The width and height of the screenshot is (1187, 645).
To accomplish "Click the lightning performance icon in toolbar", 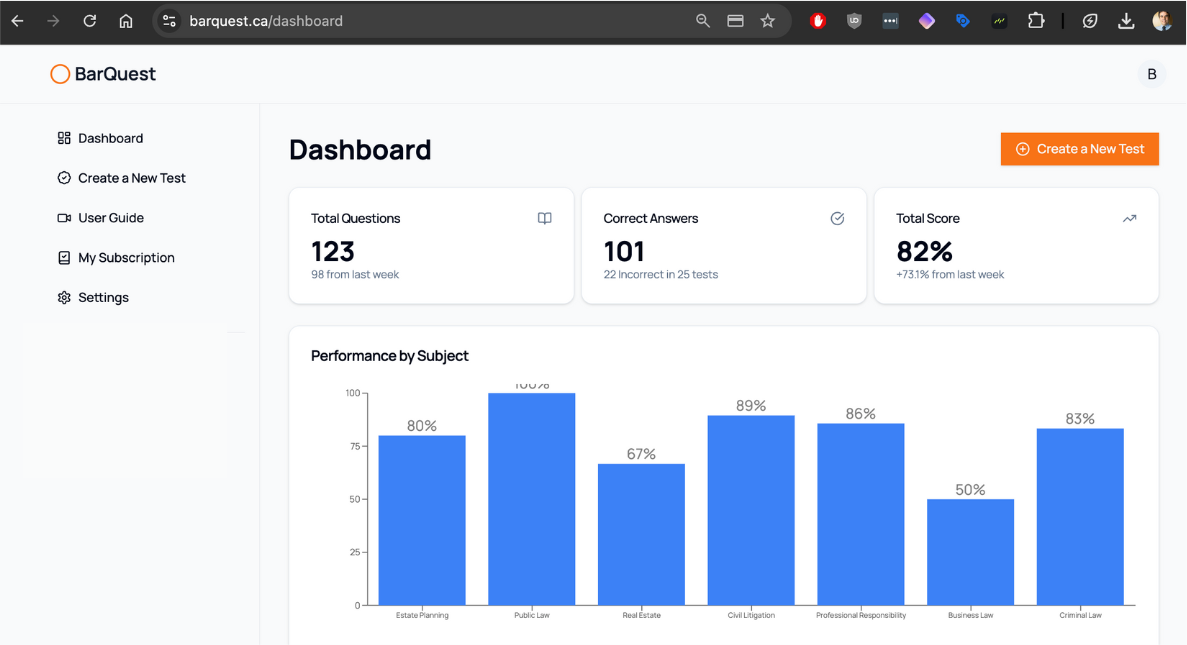I will pyautogui.click(x=1089, y=21).
